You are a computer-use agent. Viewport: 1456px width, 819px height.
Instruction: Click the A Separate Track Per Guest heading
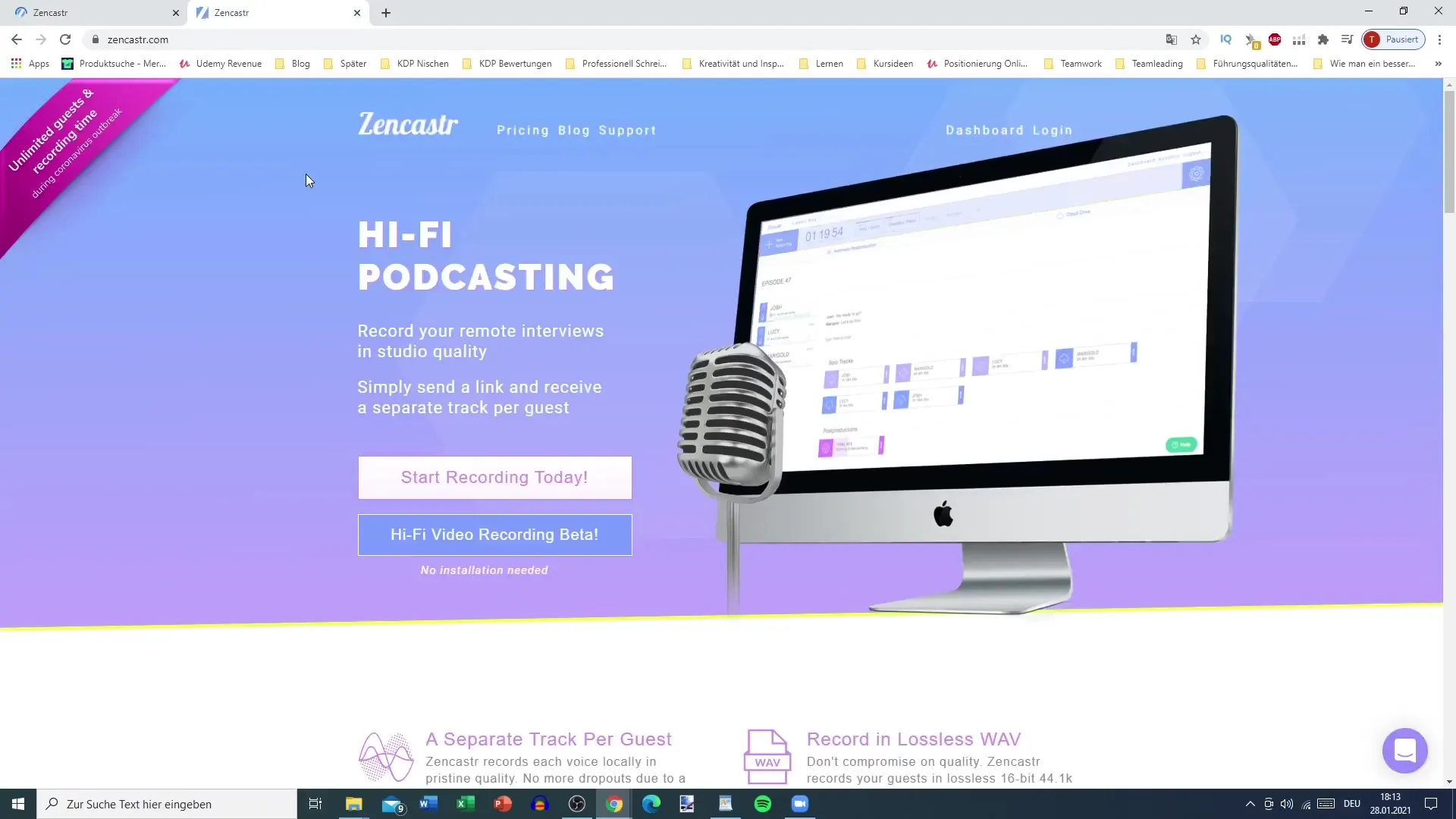pos(548,739)
